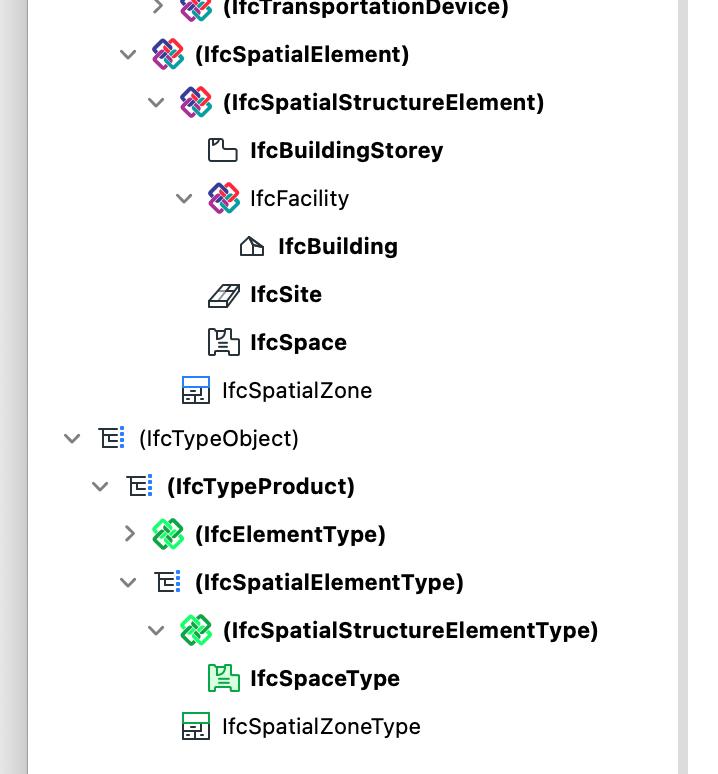Screen dimensions: 718x774
Task: Select the IfcTypeProduct tree label
Action: click(x=261, y=487)
